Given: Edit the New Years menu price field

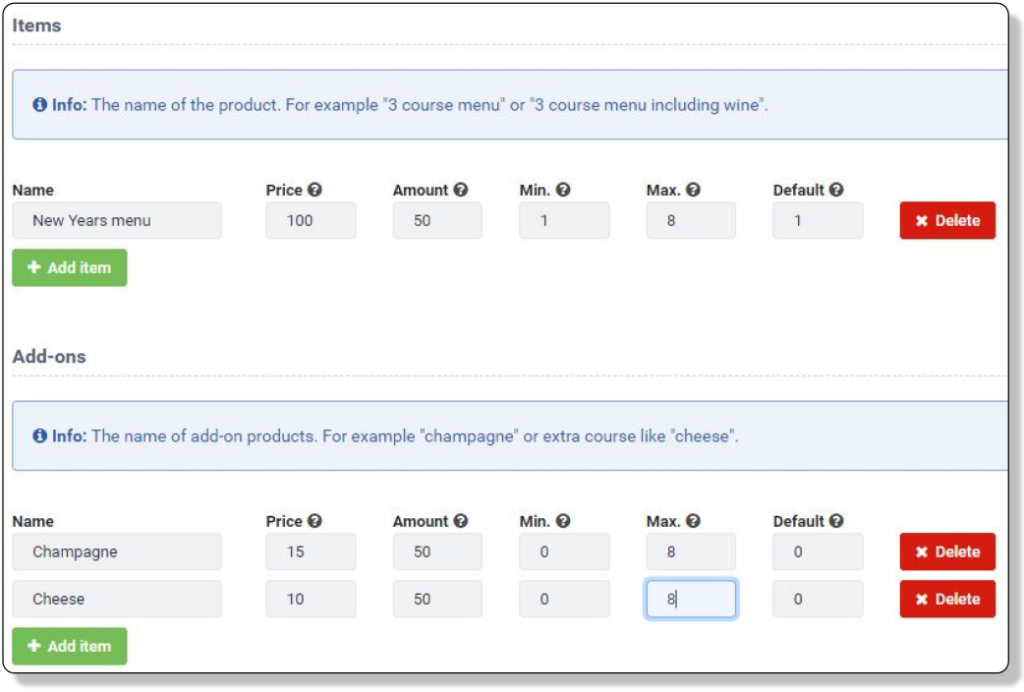Looking at the screenshot, I should click(311, 221).
